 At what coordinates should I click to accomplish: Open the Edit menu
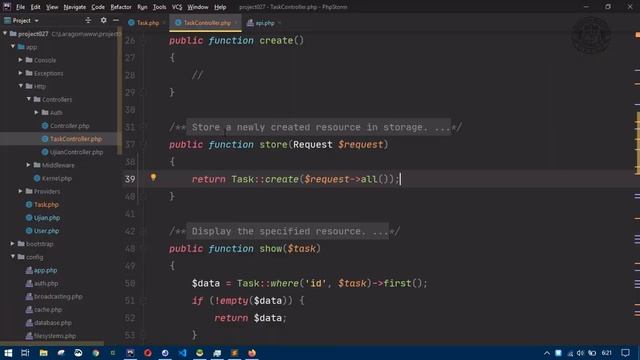[x=36, y=7]
